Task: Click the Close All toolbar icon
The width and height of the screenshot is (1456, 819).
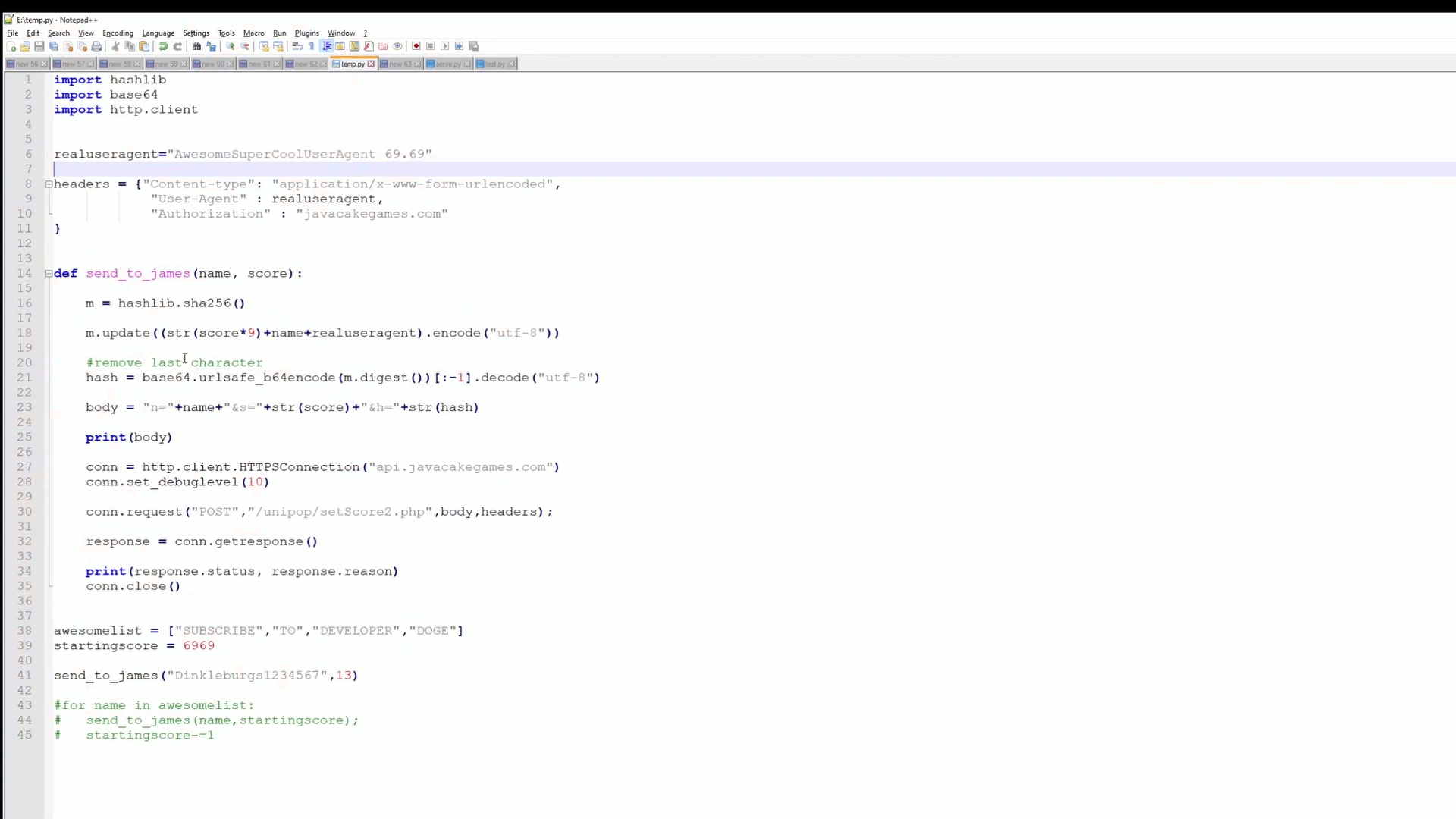Action: pyautogui.click(x=83, y=46)
